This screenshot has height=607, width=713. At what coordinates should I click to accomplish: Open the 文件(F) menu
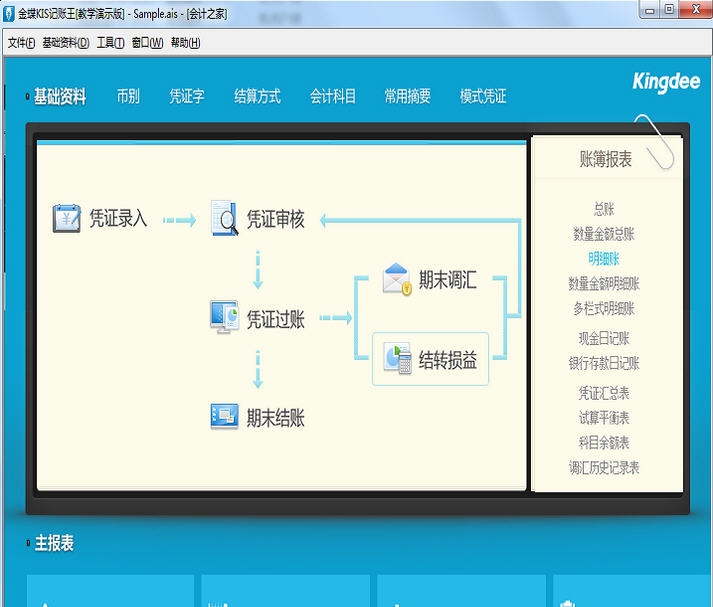point(21,43)
